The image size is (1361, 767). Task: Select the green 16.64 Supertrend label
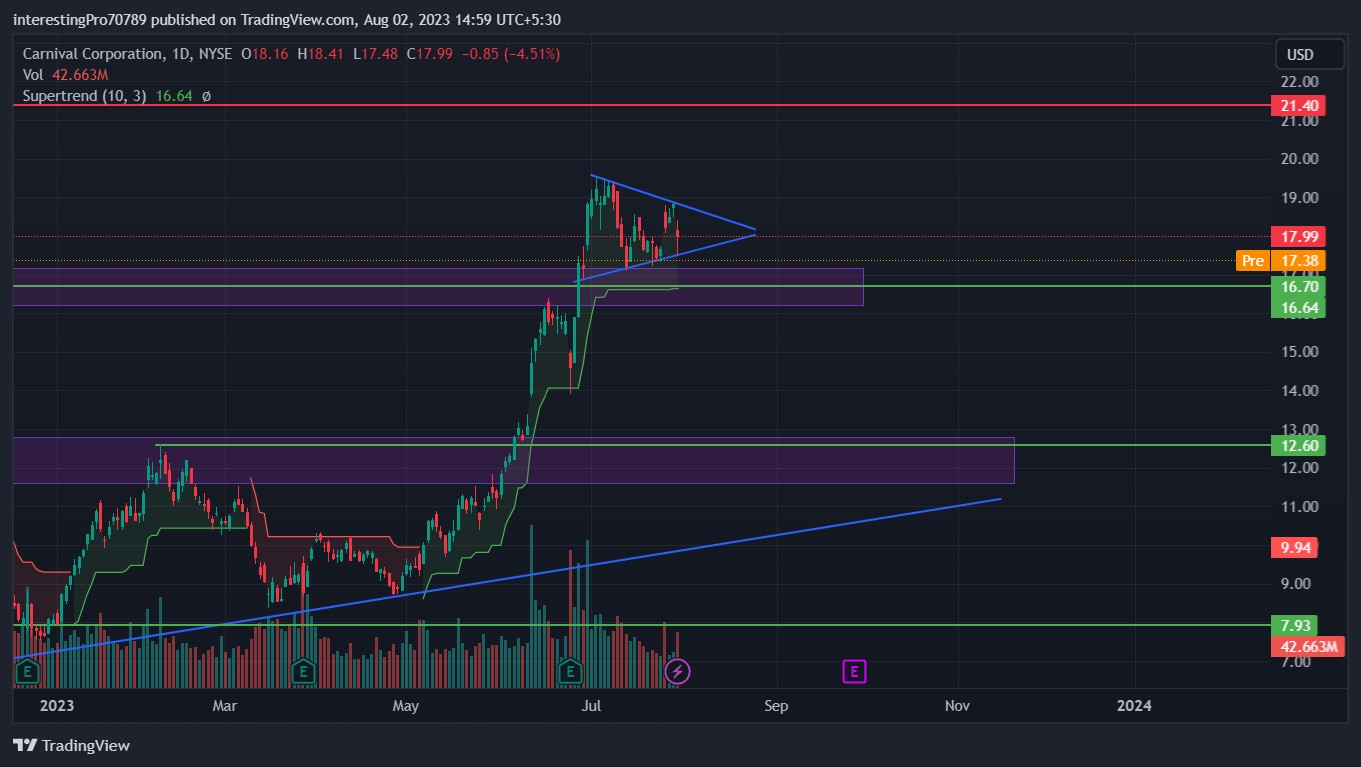(x=1297, y=308)
